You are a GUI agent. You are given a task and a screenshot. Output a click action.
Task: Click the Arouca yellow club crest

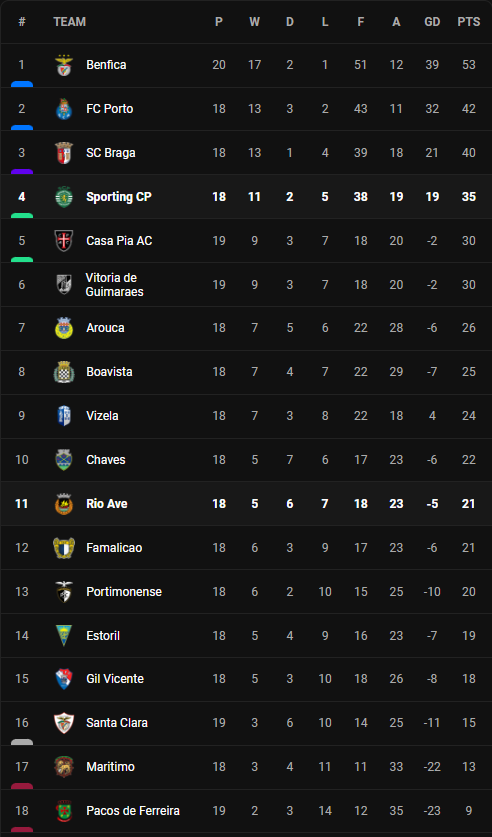(64, 328)
